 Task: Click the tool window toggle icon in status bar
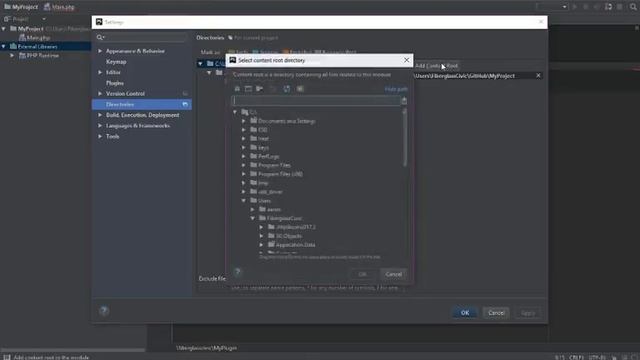7,357
